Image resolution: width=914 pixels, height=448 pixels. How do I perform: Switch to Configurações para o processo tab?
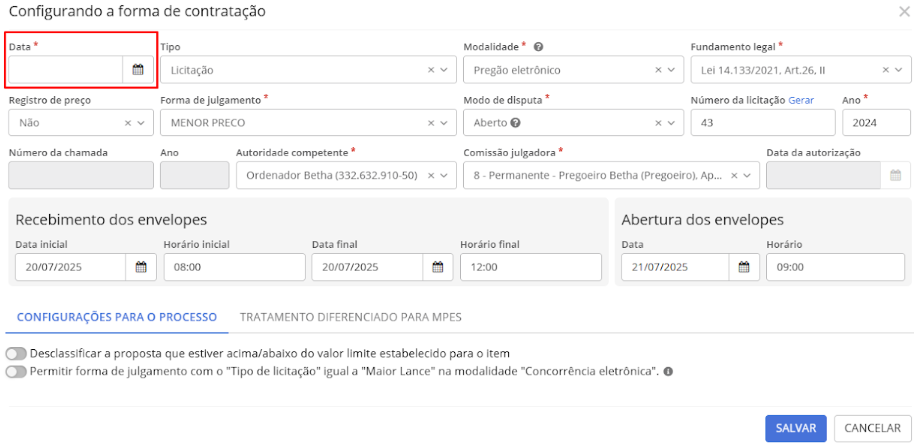(117, 317)
